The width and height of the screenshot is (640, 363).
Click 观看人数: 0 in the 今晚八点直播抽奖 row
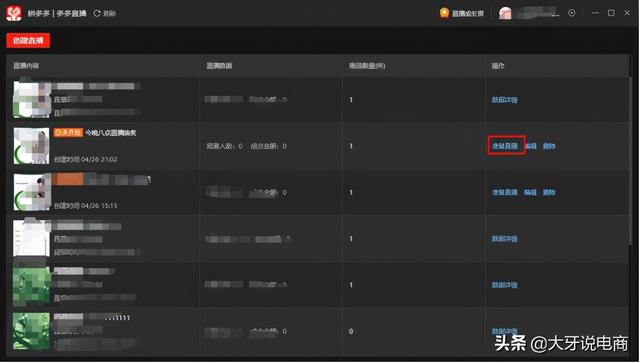[224, 146]
